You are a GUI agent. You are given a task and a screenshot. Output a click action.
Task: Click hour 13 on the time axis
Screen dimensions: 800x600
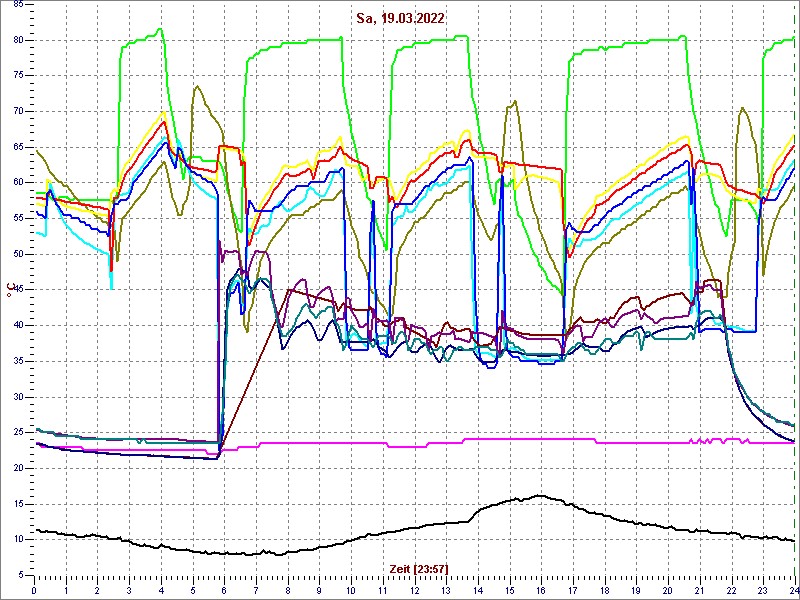tap(446, 589)
